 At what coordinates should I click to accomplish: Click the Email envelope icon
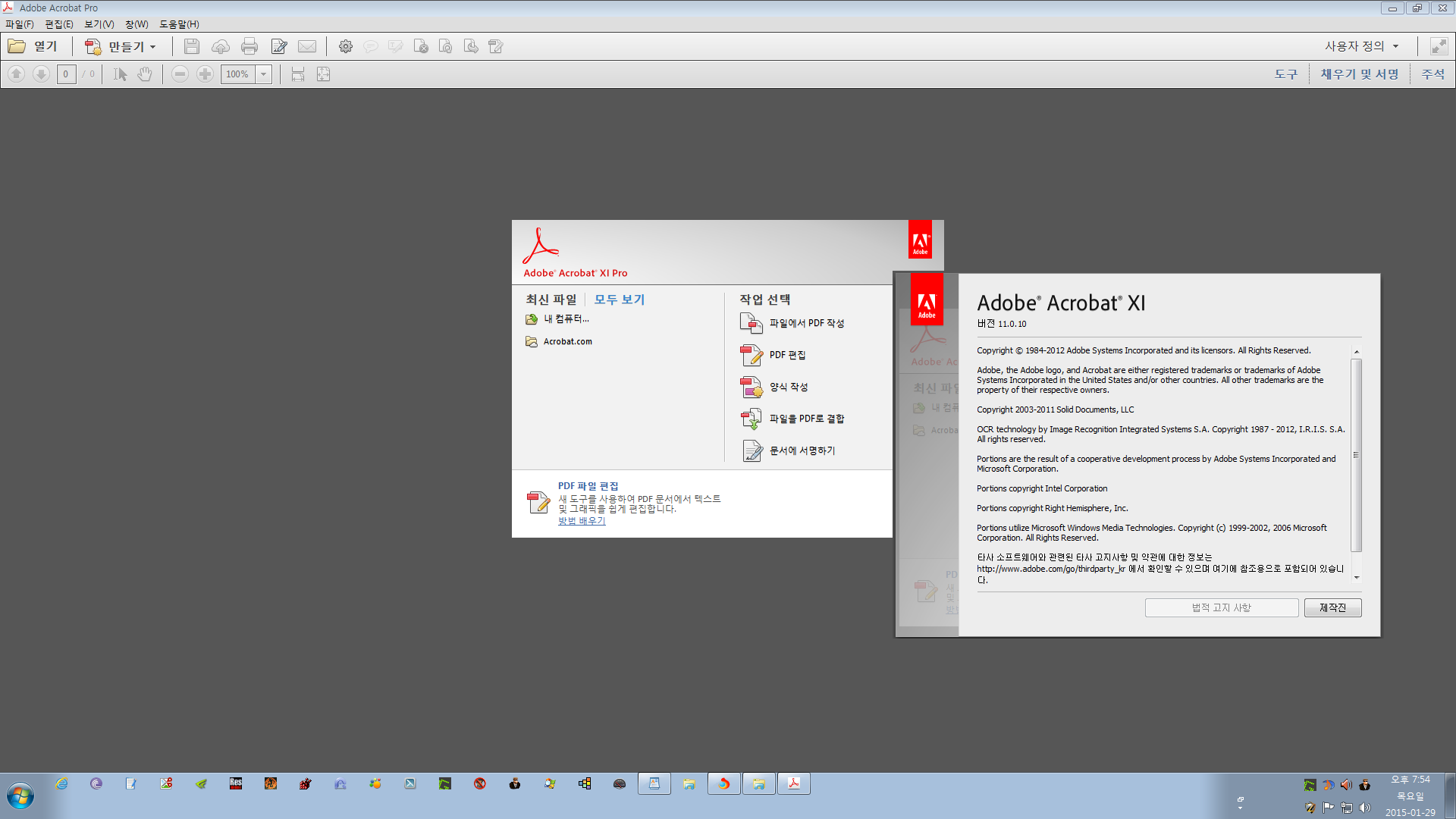[x=307, y=47]
